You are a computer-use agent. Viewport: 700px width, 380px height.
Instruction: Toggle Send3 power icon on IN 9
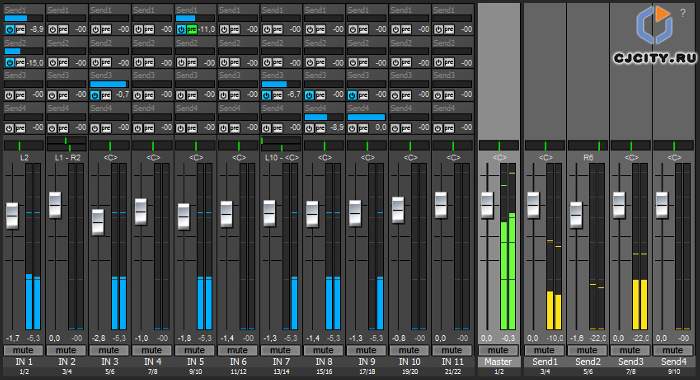pos(352,95)
